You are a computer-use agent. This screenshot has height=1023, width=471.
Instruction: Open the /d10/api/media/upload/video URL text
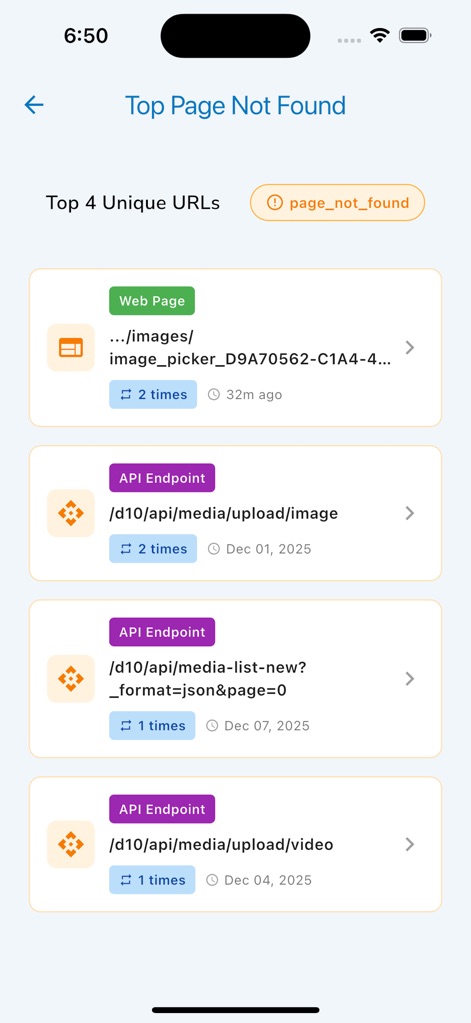(x=221, y=845)
